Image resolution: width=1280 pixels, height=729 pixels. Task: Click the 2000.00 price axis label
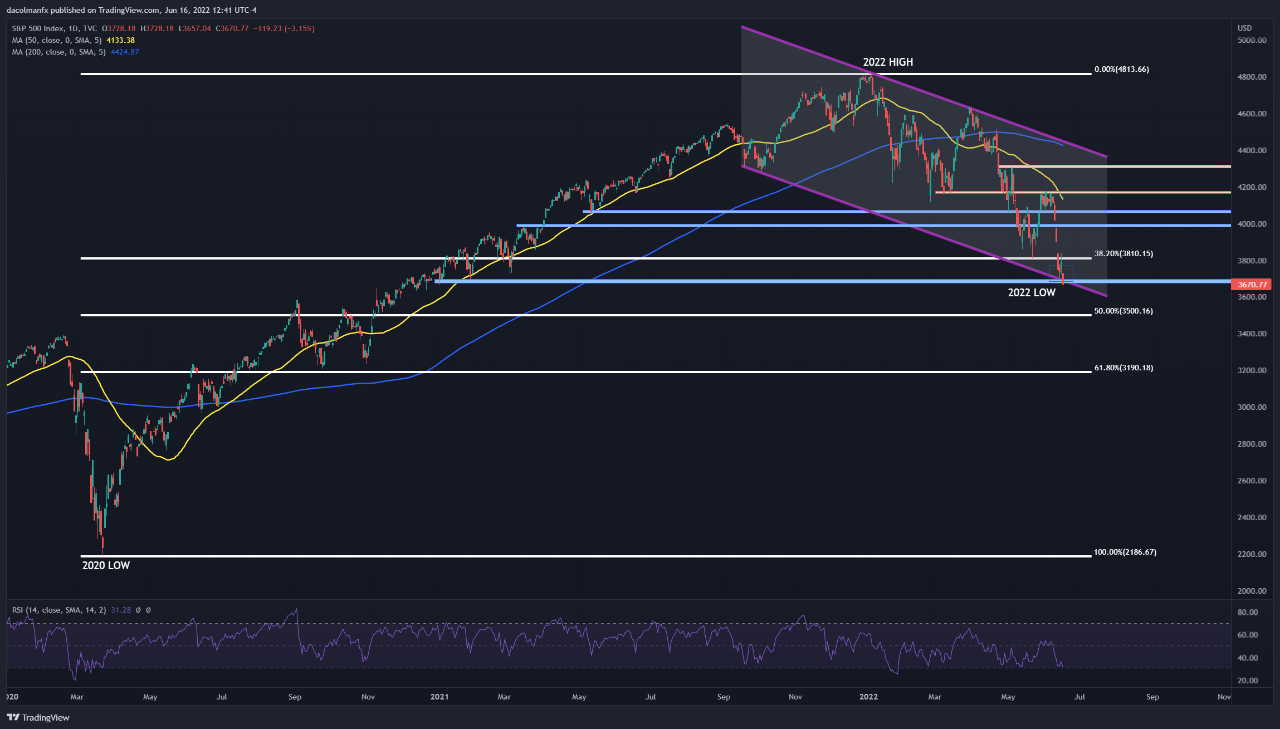coord(1252,591)
